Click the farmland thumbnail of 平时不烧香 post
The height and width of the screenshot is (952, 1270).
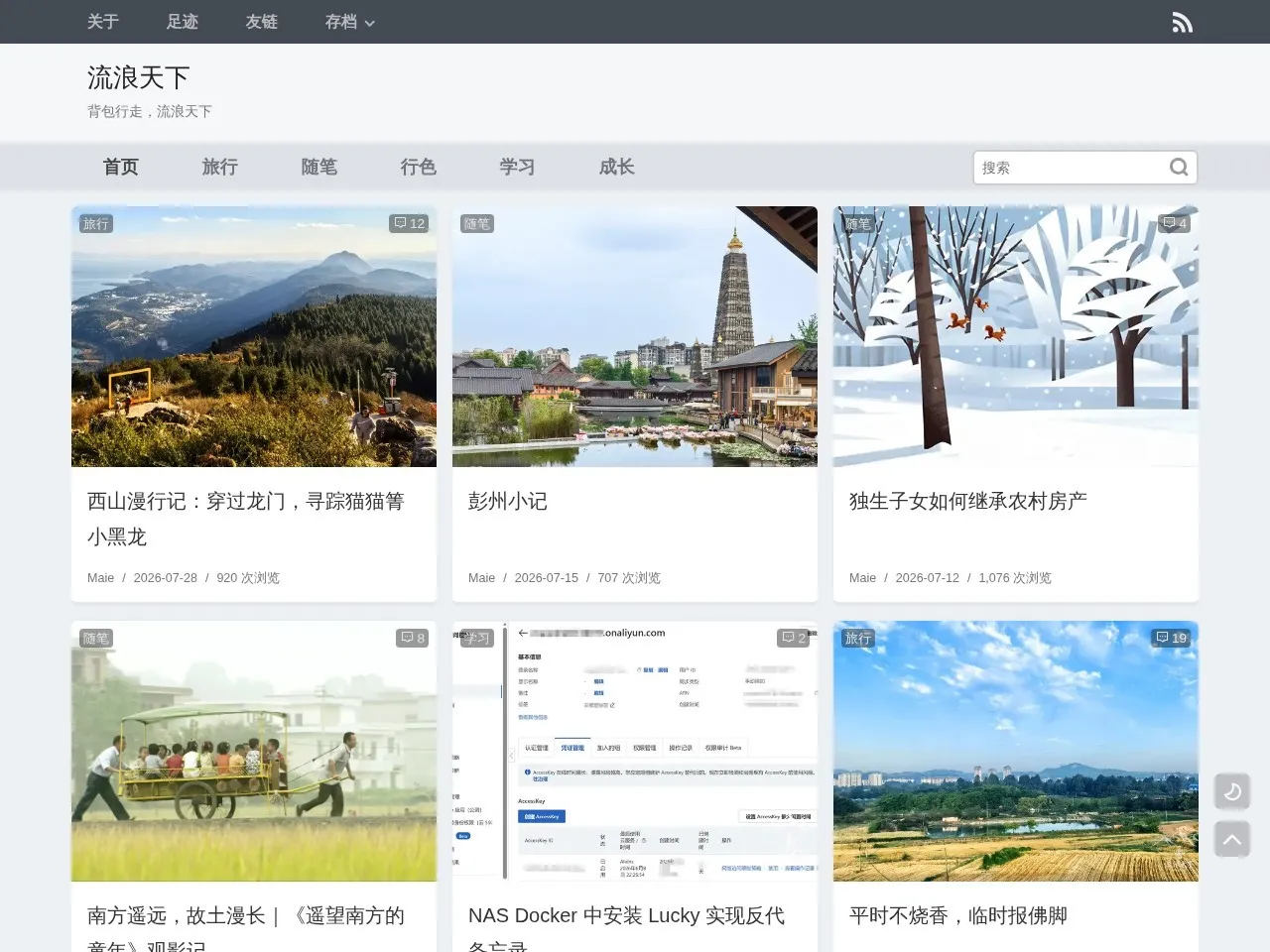click(x=1016, y=751)
